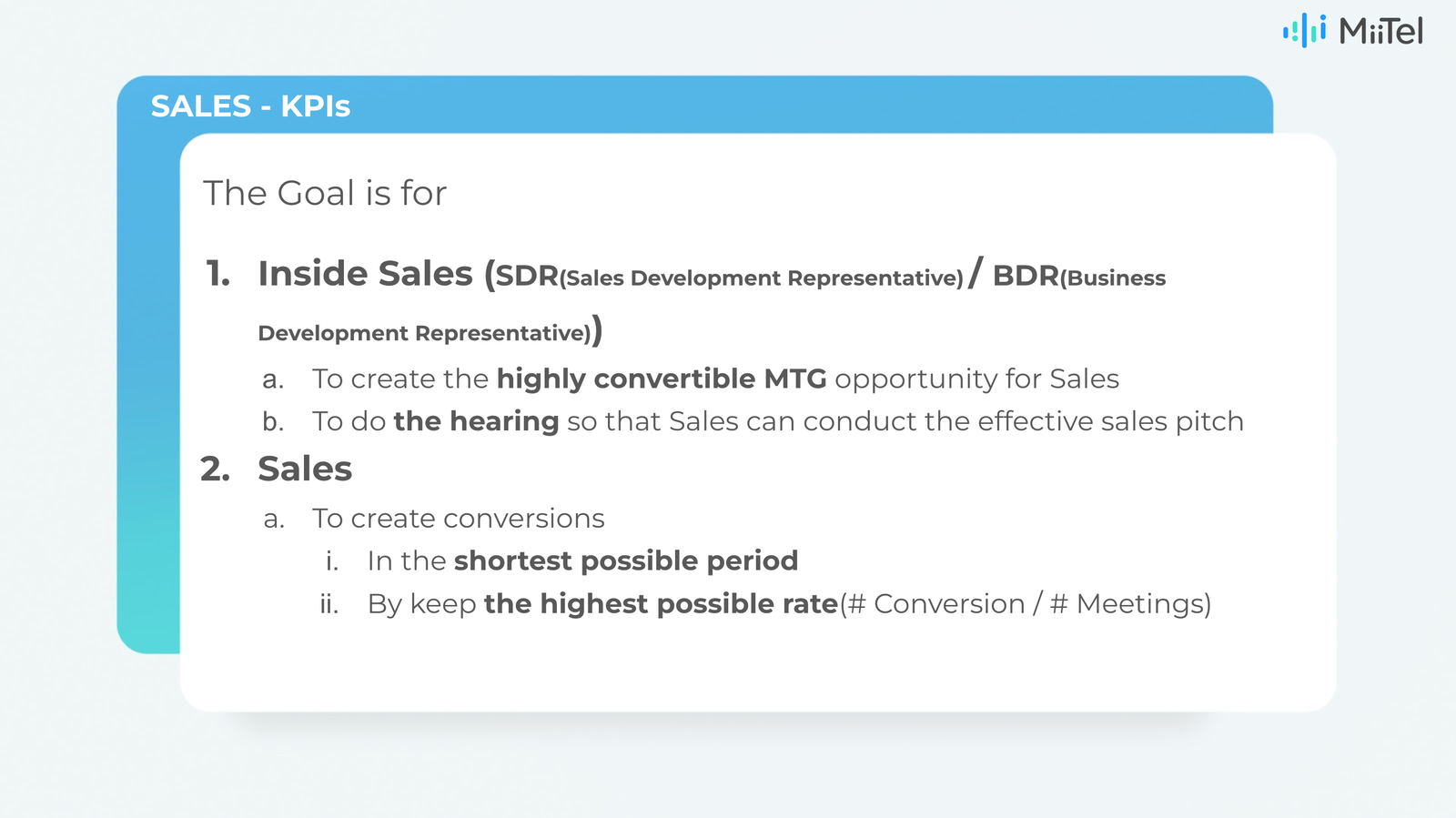Click the "To create conversions" line
Viewport: 1456px width, 818px height.
(458, 519)
